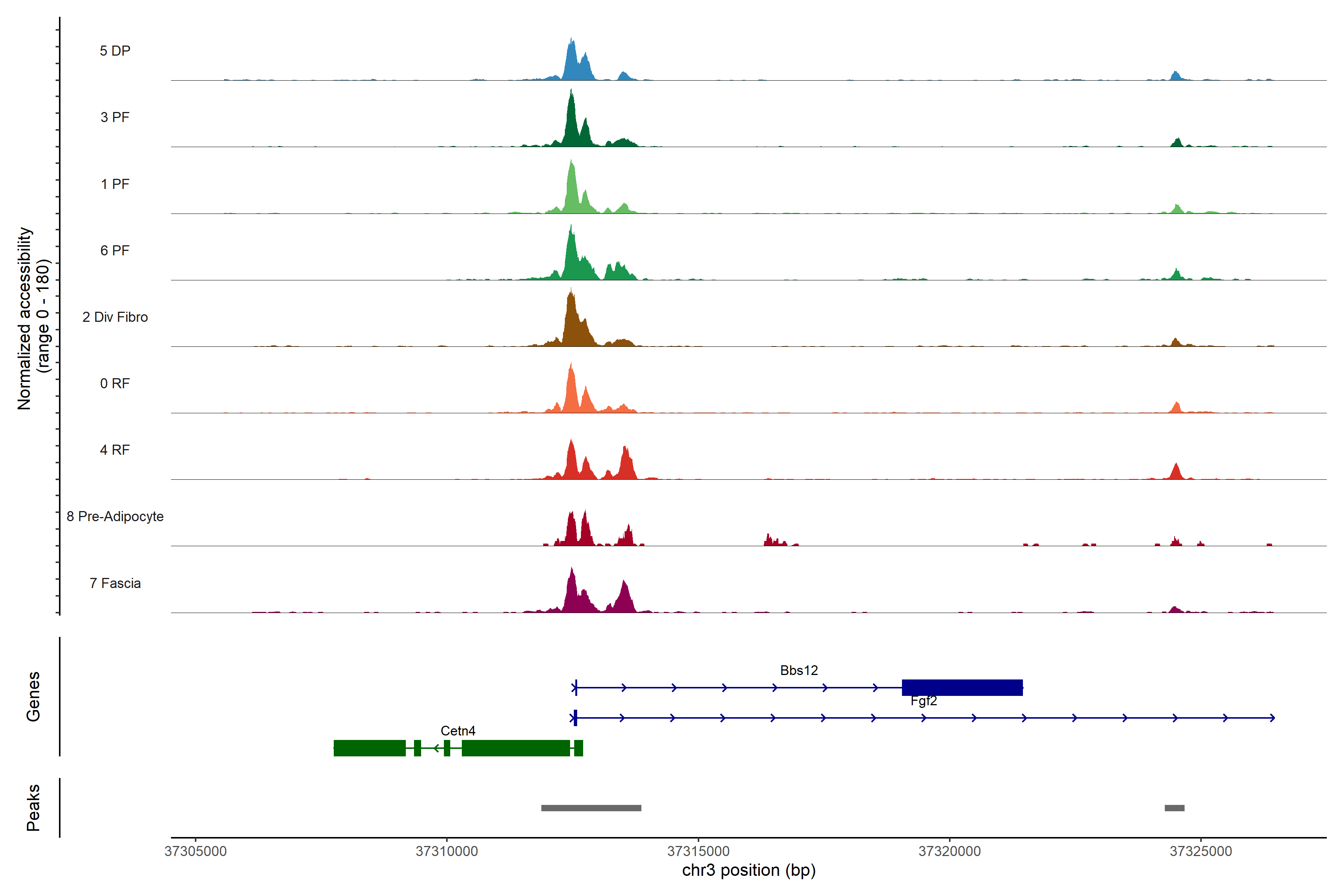Click the Fgf2 gene label

tap(923, 701)
